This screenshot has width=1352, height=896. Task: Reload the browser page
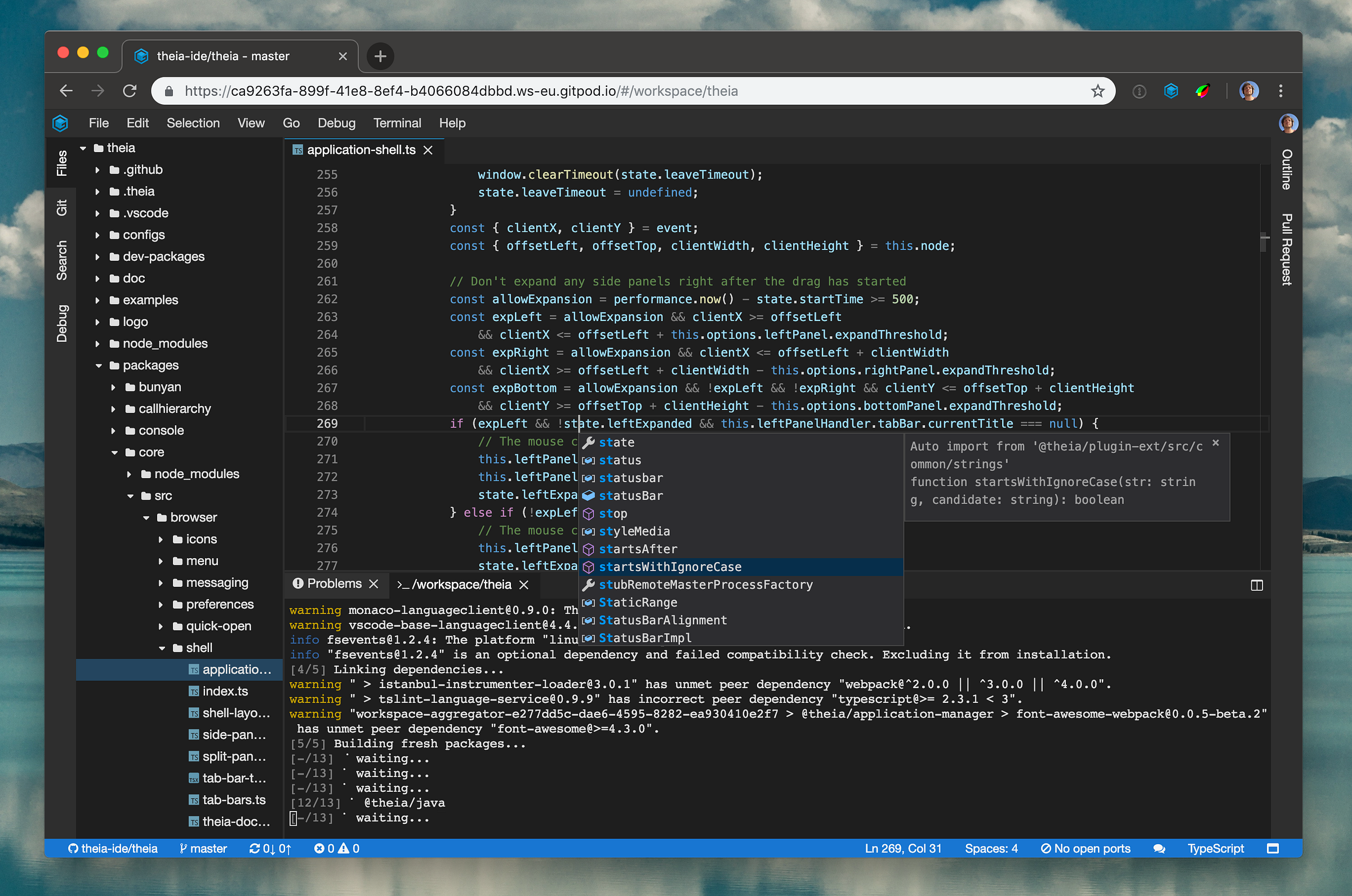(130, 91)
